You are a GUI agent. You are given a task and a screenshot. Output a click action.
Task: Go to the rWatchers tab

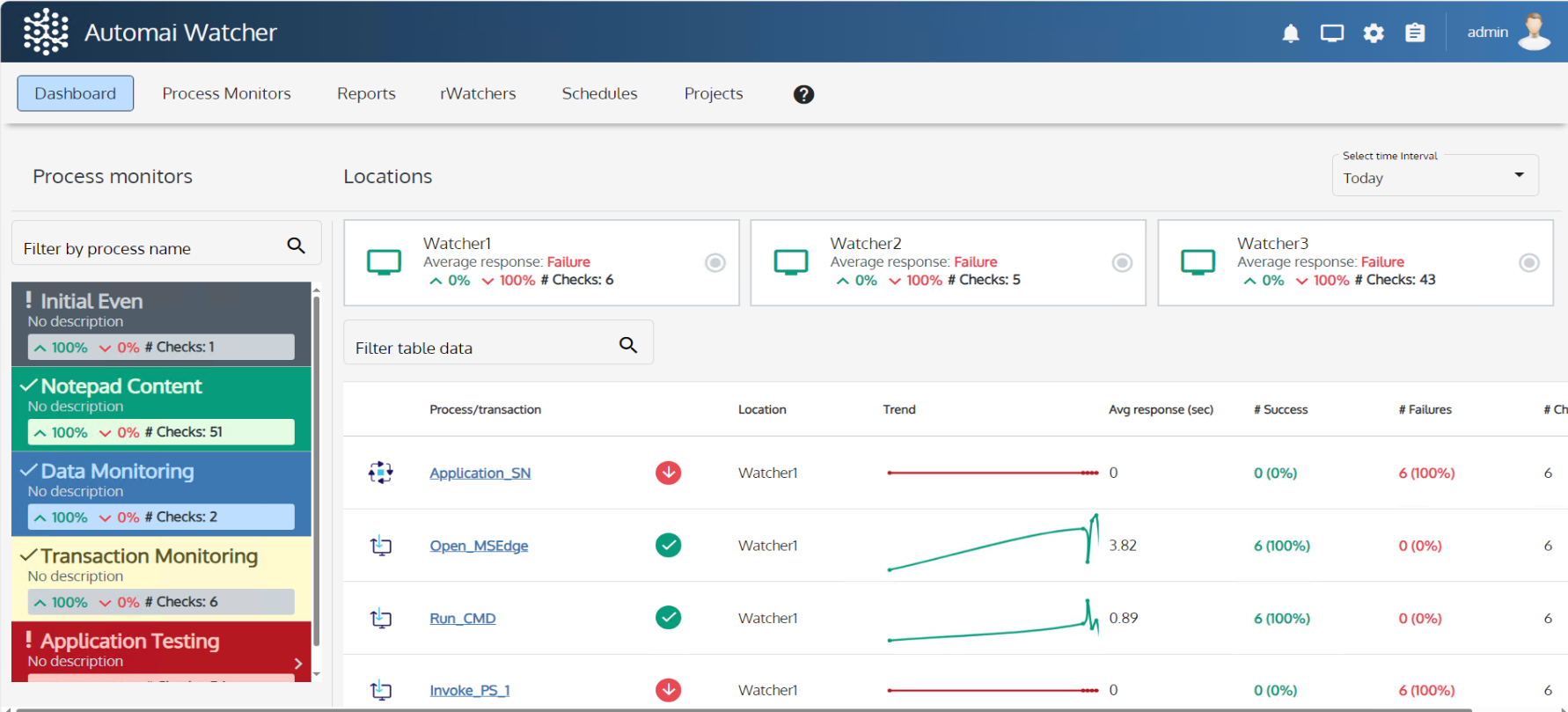pyautogui.click(x=478, y=93)
